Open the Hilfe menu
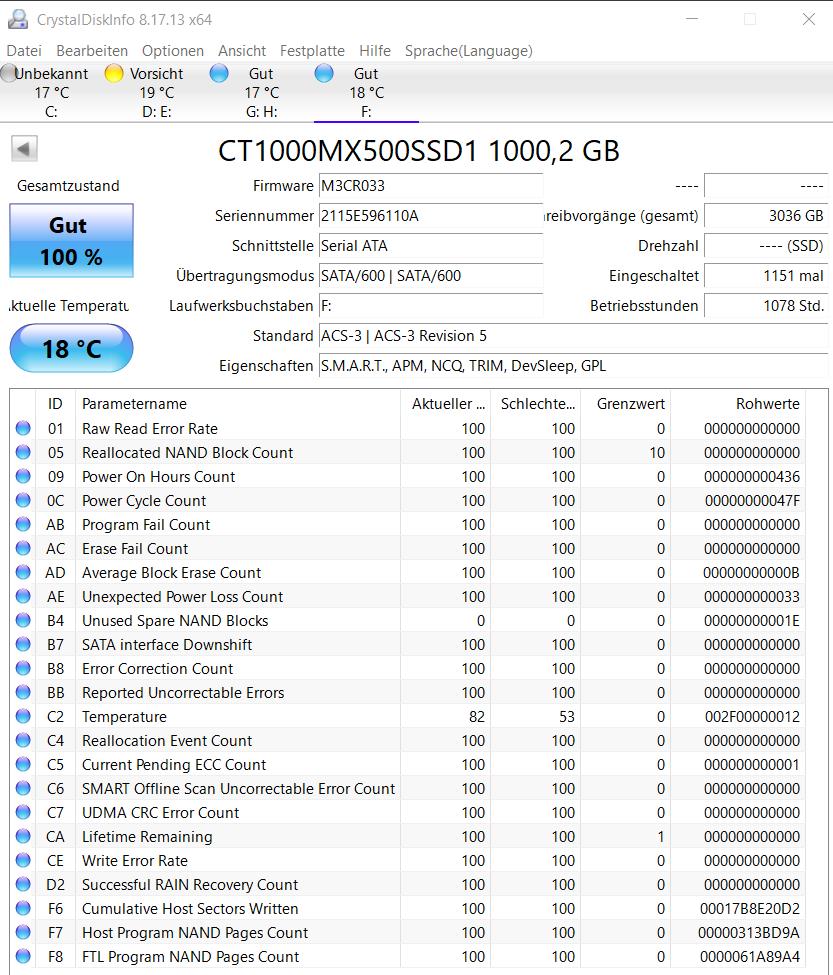This screenshot has width=833, height=975. [x=375, y=51]
